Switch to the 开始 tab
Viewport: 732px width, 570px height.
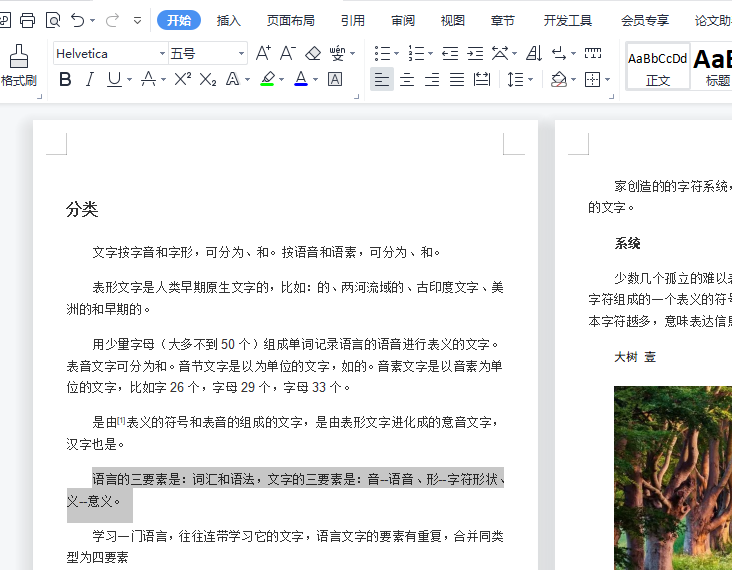(179, 21)
